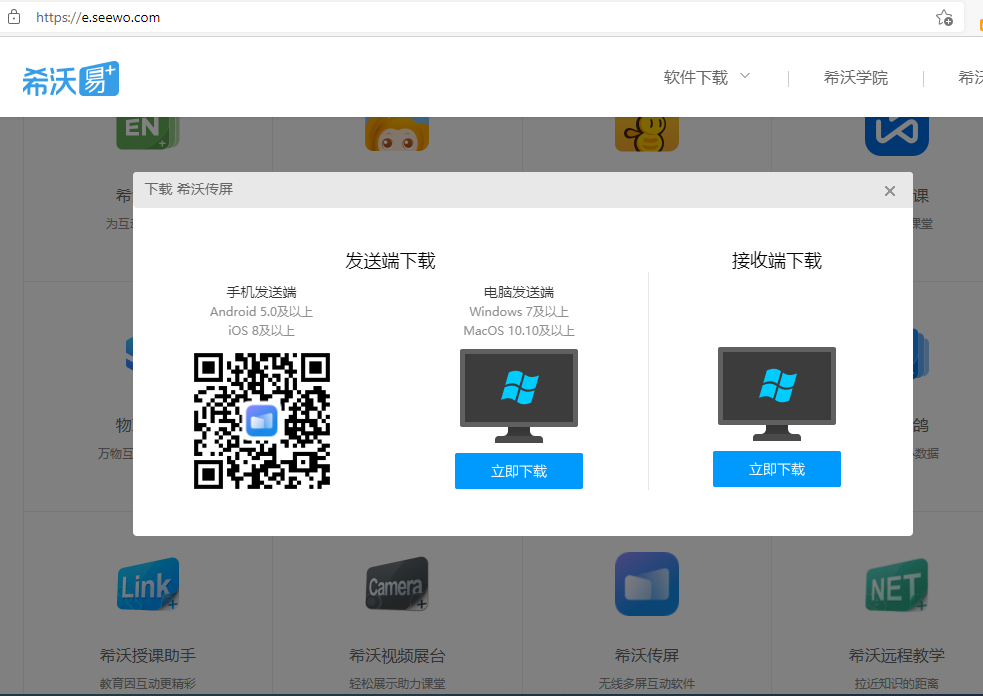Click the green EN app icon
Screen dimensions: 983x696
coord(148,133)
